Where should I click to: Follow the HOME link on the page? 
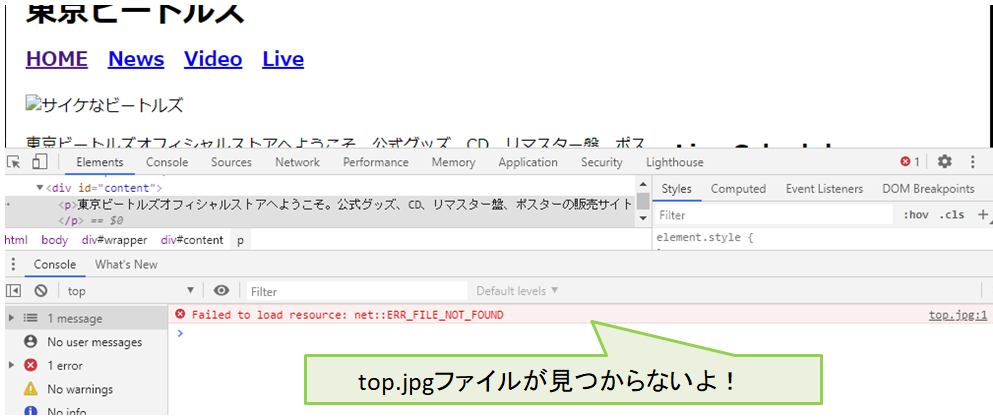(57, 59)
